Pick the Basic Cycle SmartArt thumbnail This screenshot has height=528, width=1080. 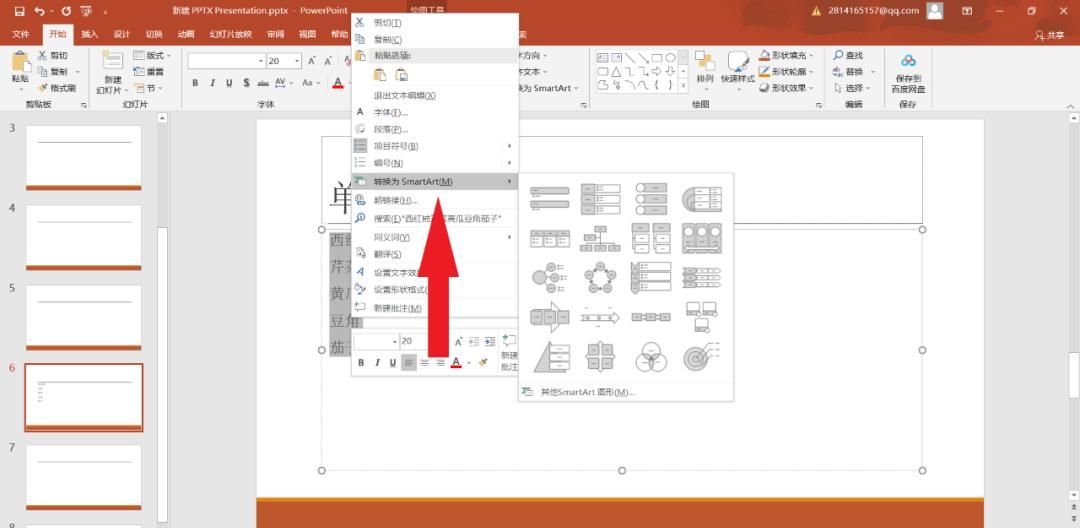(x=600, y=277)
